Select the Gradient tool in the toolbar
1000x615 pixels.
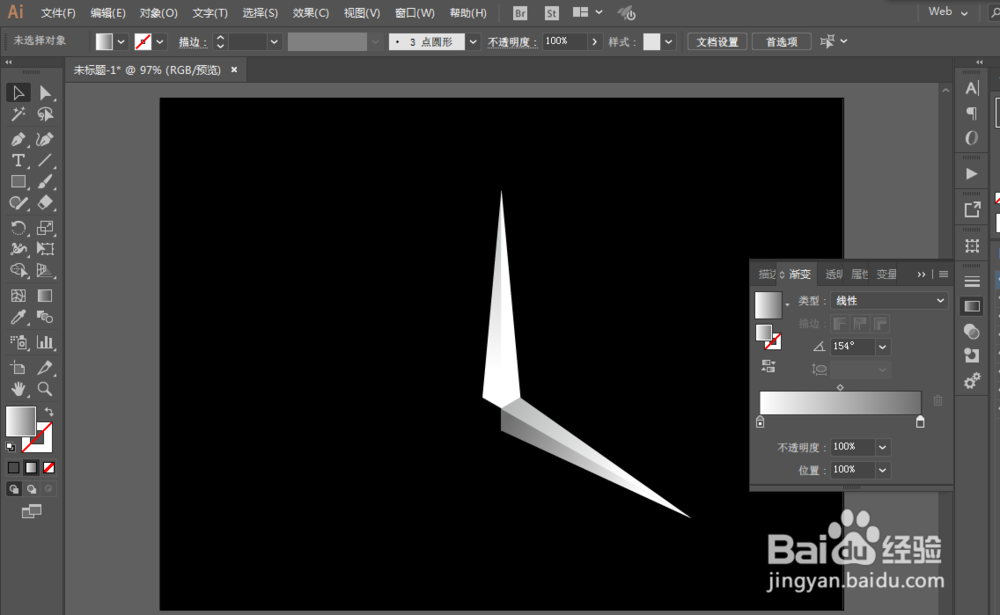tap(44, 295)
